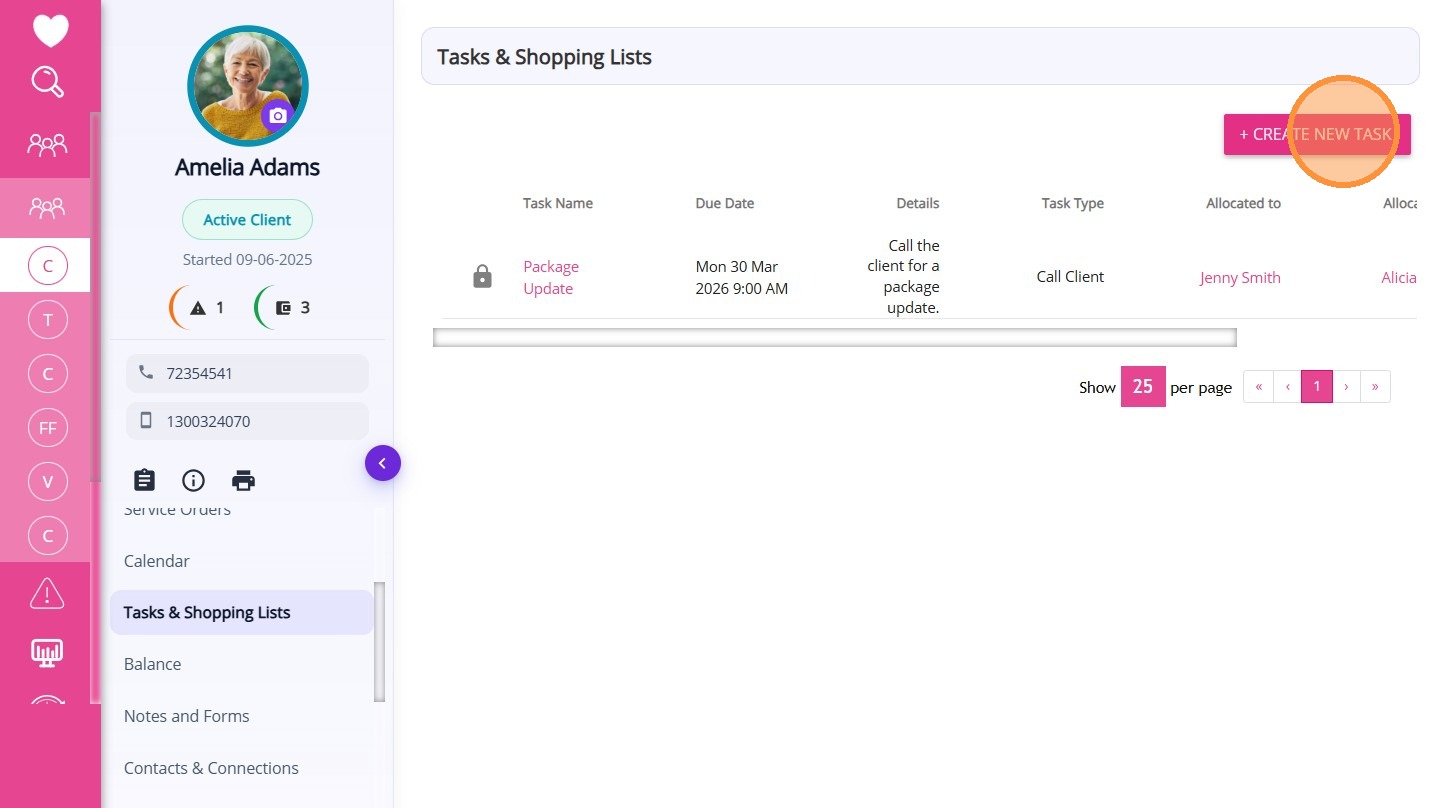Open the search magnifier icon
1447x808 pixels.
[48, 82]
